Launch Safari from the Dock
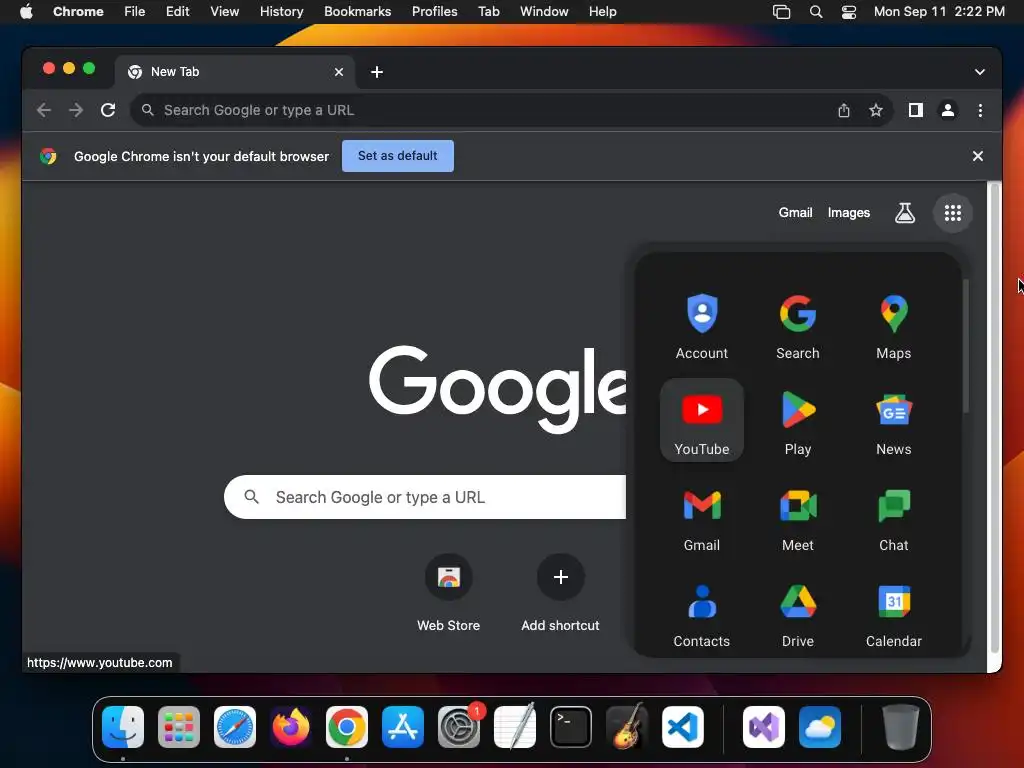The height and width of the screenshot is (768, 1024). pos(235,727)
